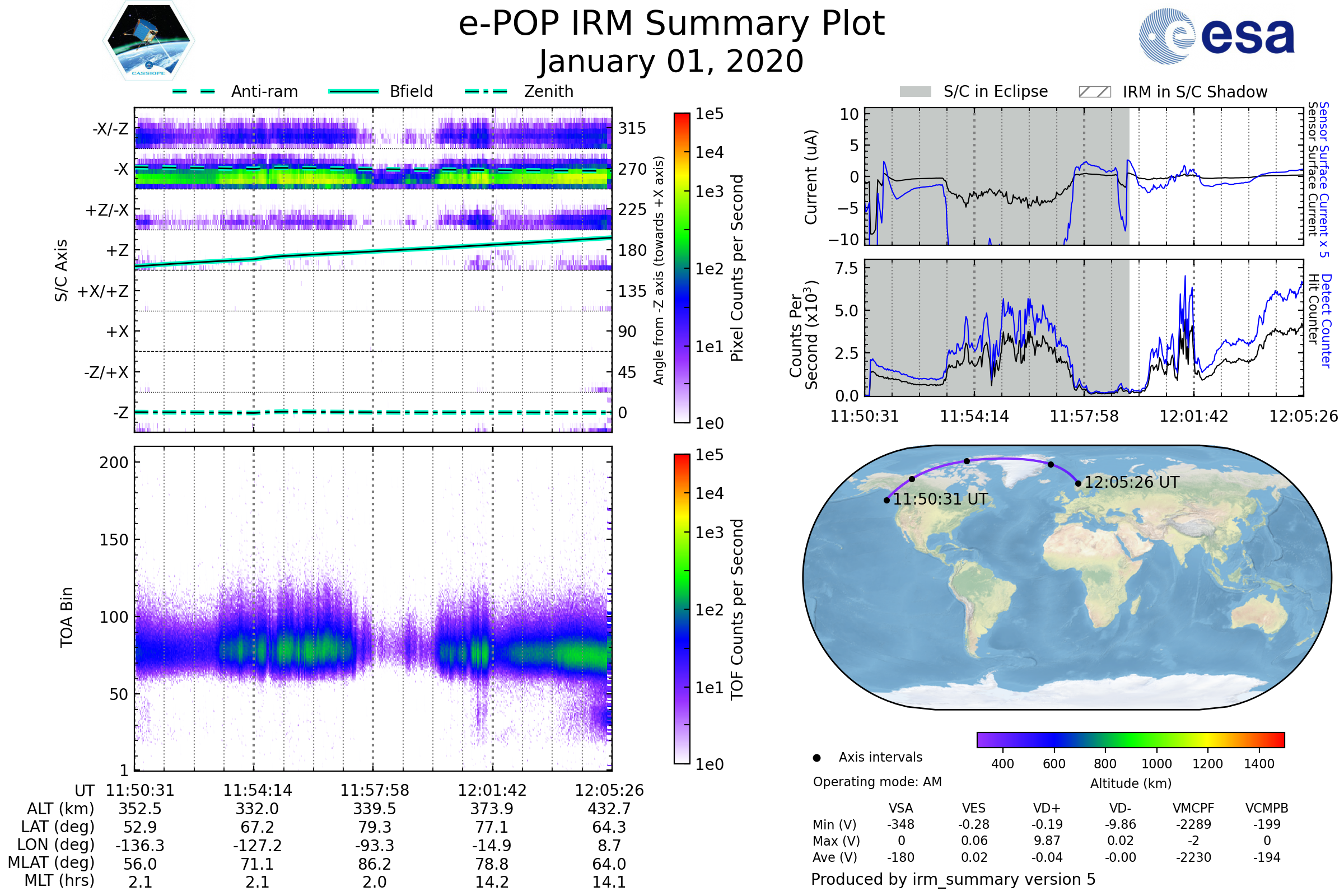Click the S/C in Eclipse gray legend patch
This screenshot has height=896, width=1344.
pos(915,92)
